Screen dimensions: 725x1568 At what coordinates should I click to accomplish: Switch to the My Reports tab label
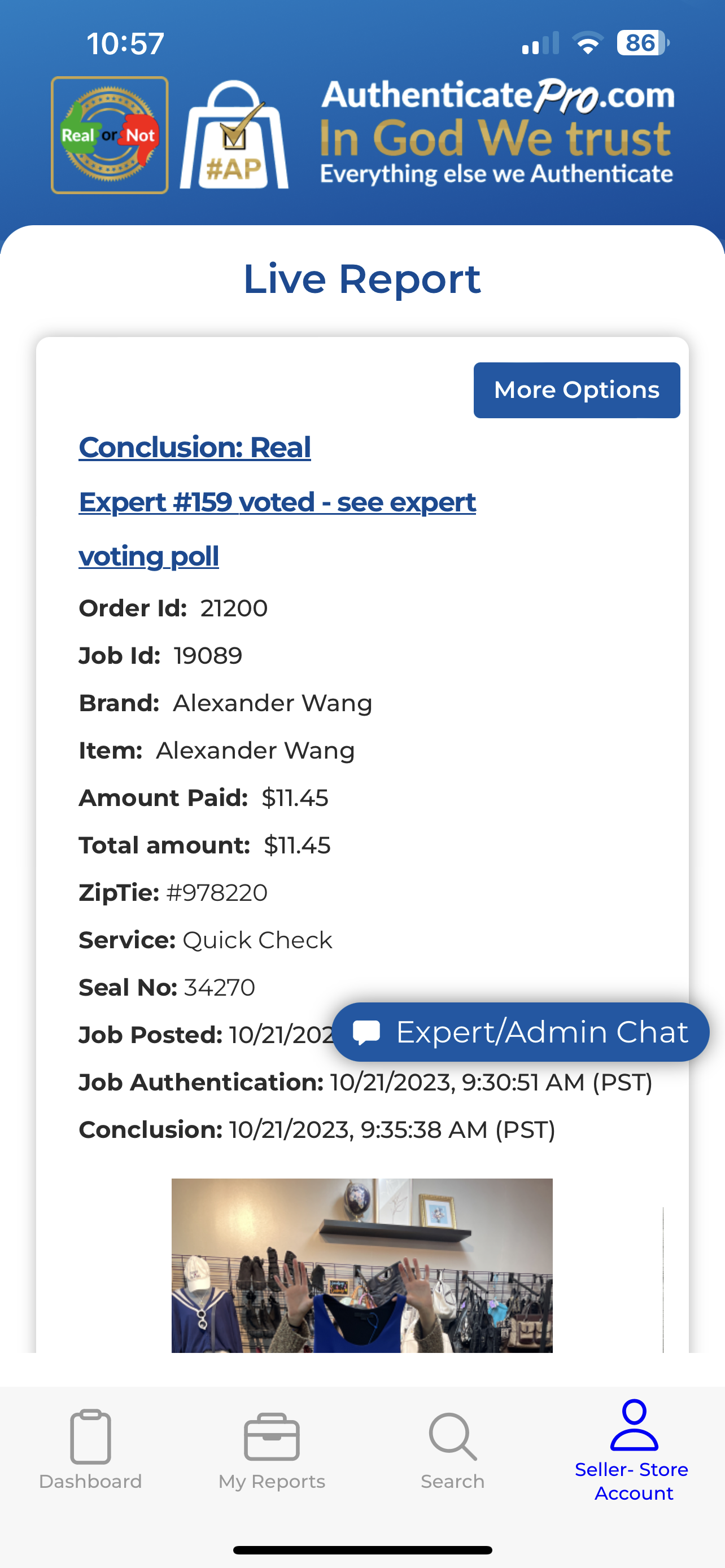coord(272,1481)
